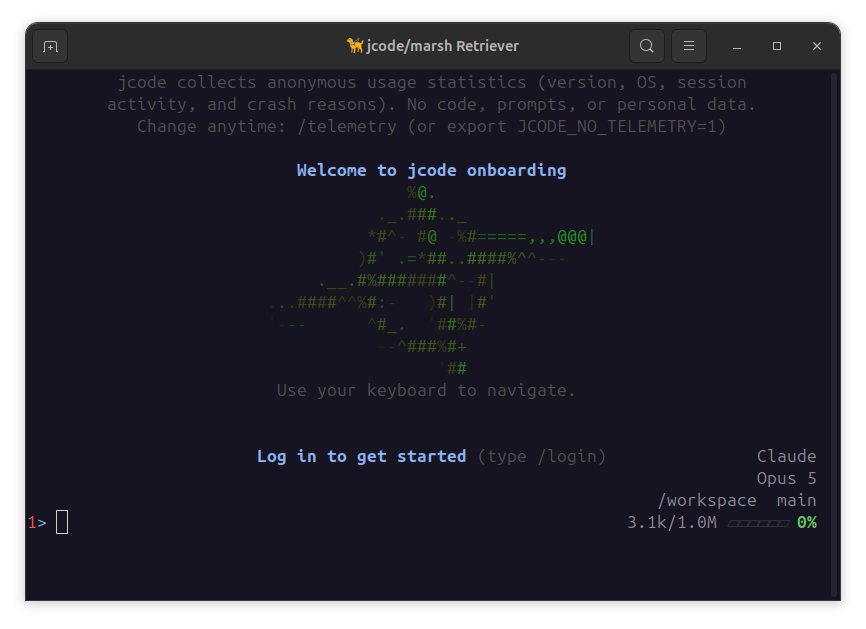Click the Log in to get started text
Screen dimensions: 866x629
(x=361, y=457)
